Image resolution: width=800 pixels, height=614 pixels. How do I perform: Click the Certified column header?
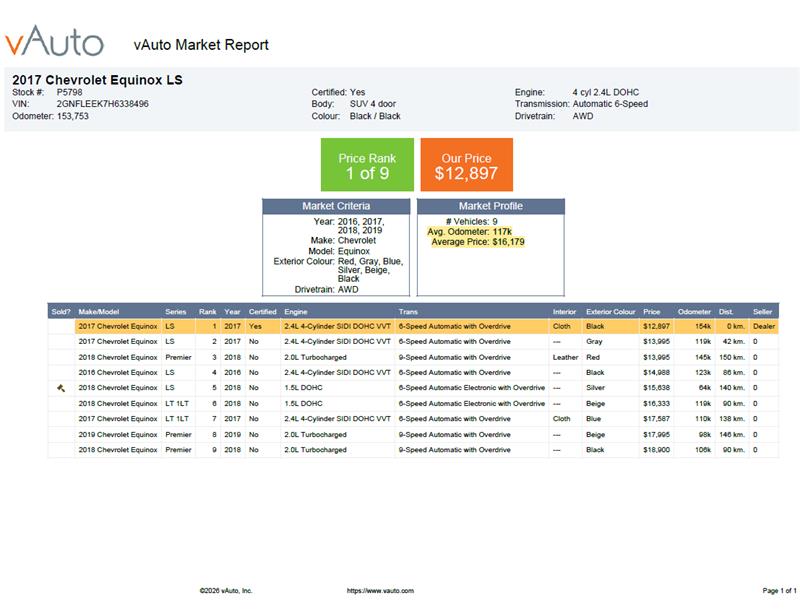click(262, 311)
